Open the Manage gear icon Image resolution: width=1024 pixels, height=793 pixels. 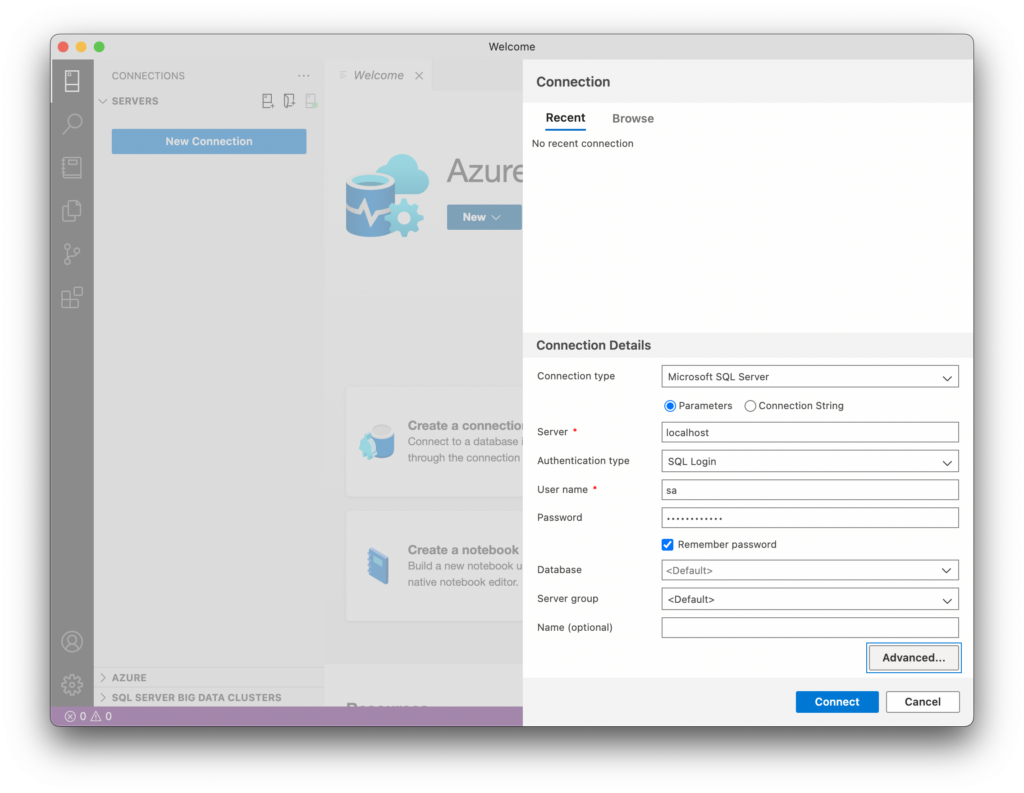pos(72,685)
